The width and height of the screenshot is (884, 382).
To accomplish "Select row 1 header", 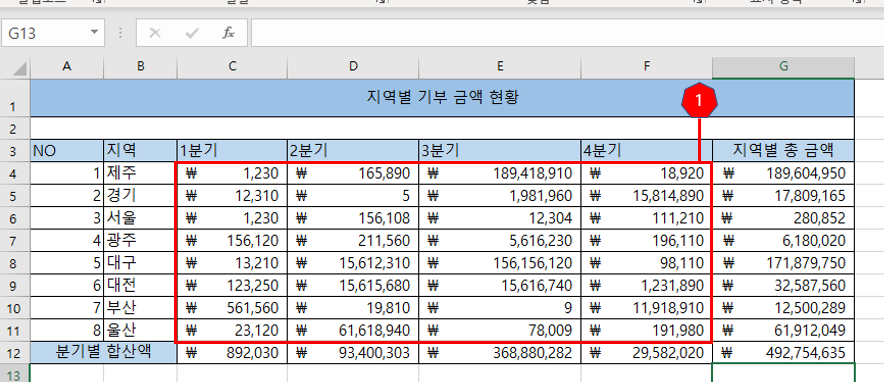I will point(15,98).
